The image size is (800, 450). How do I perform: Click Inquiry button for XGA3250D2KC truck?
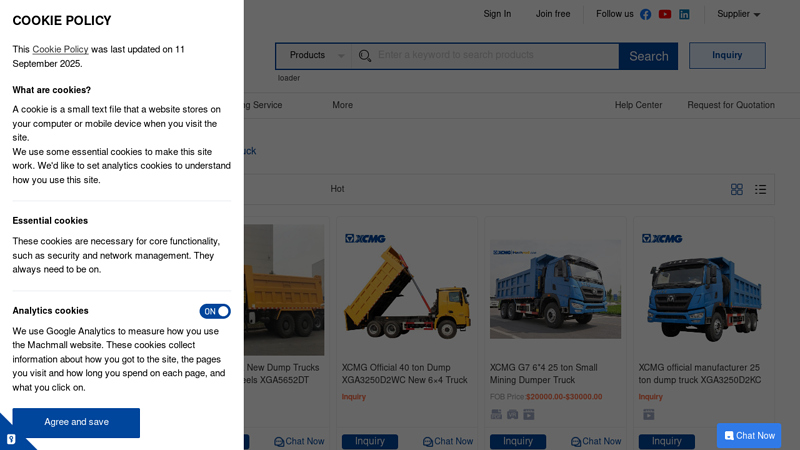tap(666, 441)
